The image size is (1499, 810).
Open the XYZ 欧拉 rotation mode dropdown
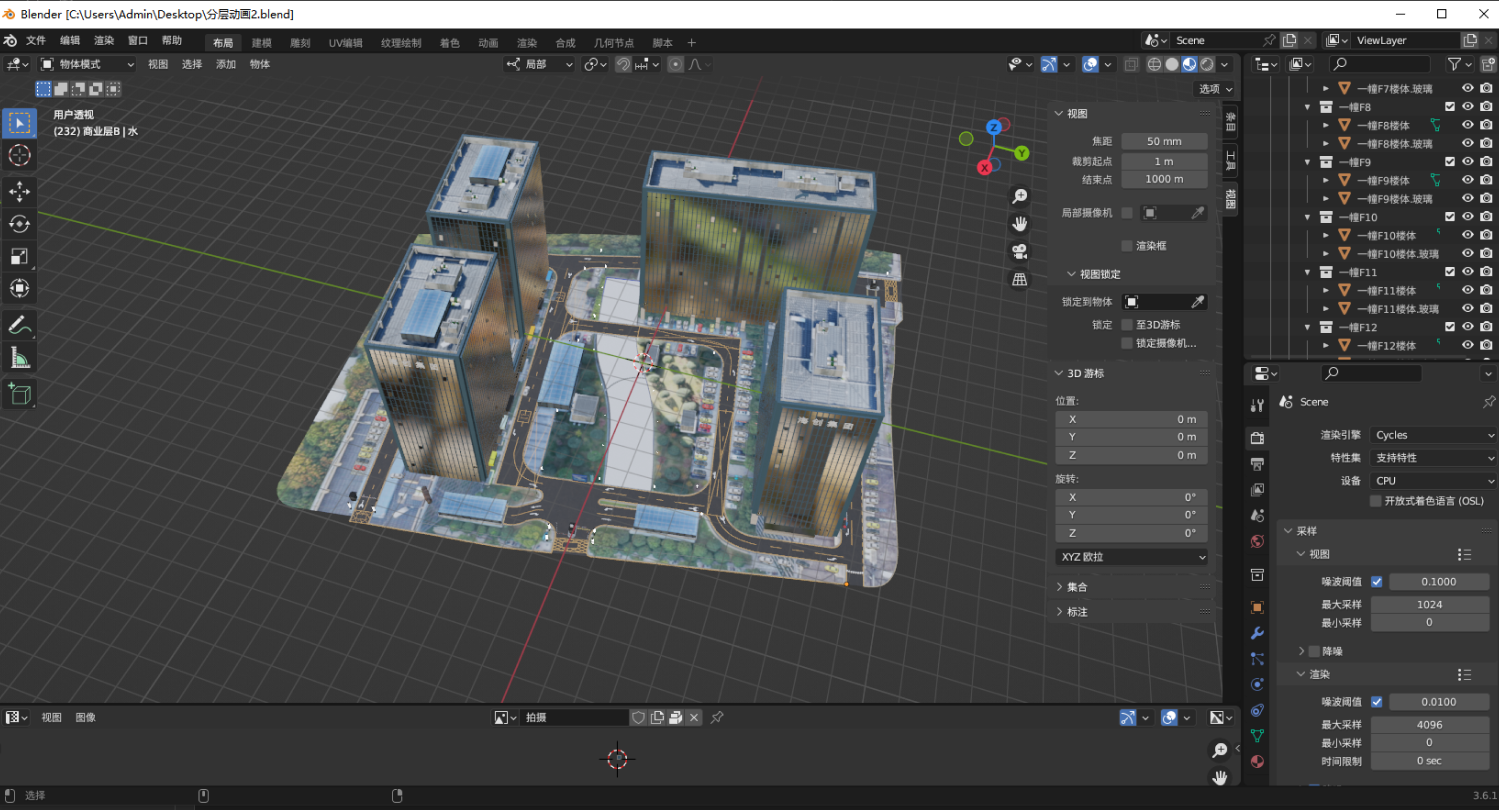coord(1131,557)
